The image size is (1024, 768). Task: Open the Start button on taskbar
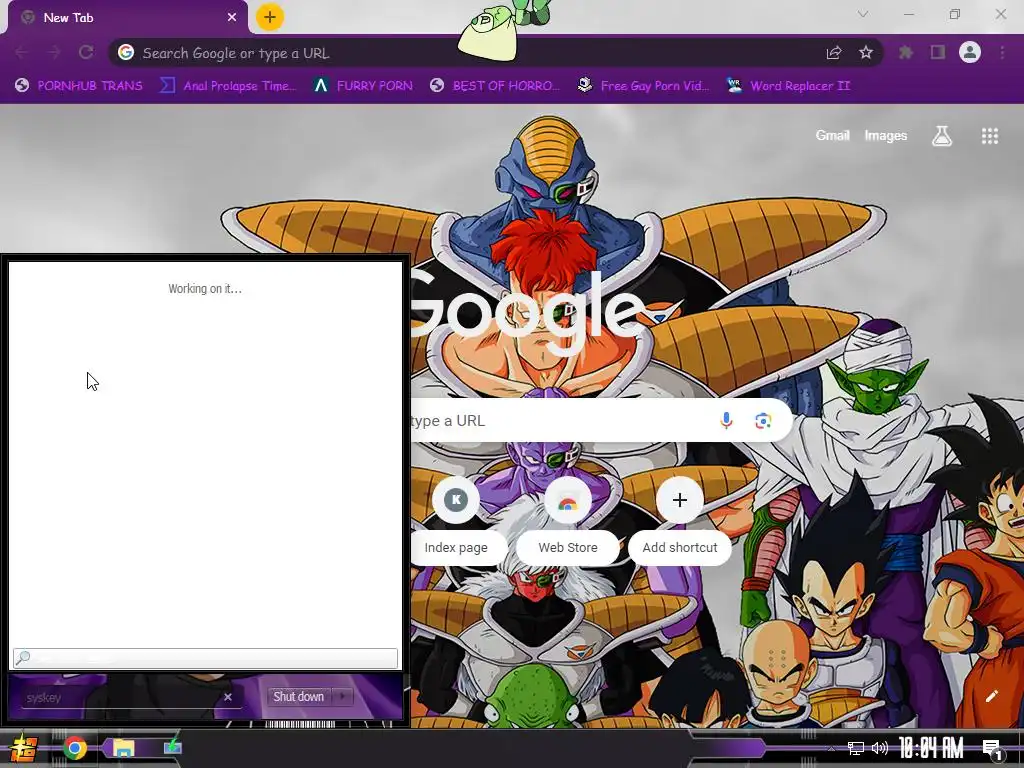(23, 748)
